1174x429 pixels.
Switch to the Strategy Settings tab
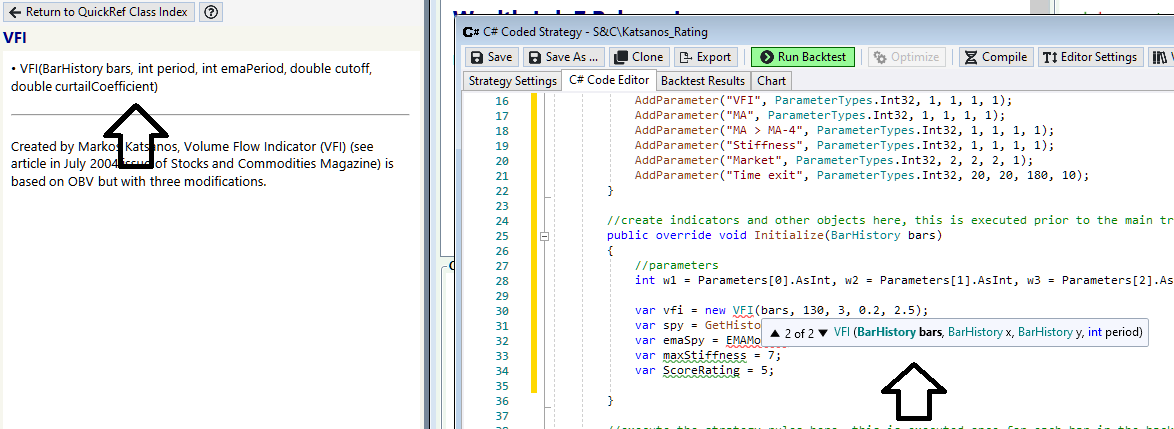click(512, 81)
